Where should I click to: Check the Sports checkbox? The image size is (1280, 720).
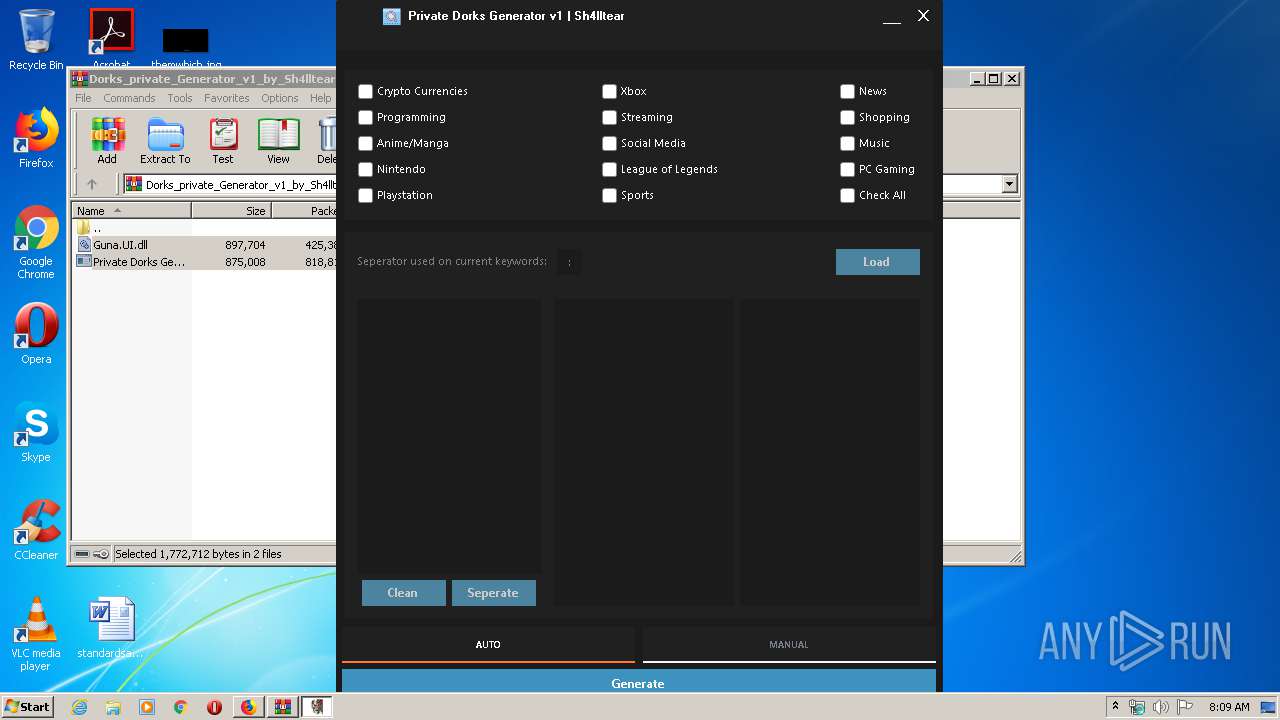610,195
